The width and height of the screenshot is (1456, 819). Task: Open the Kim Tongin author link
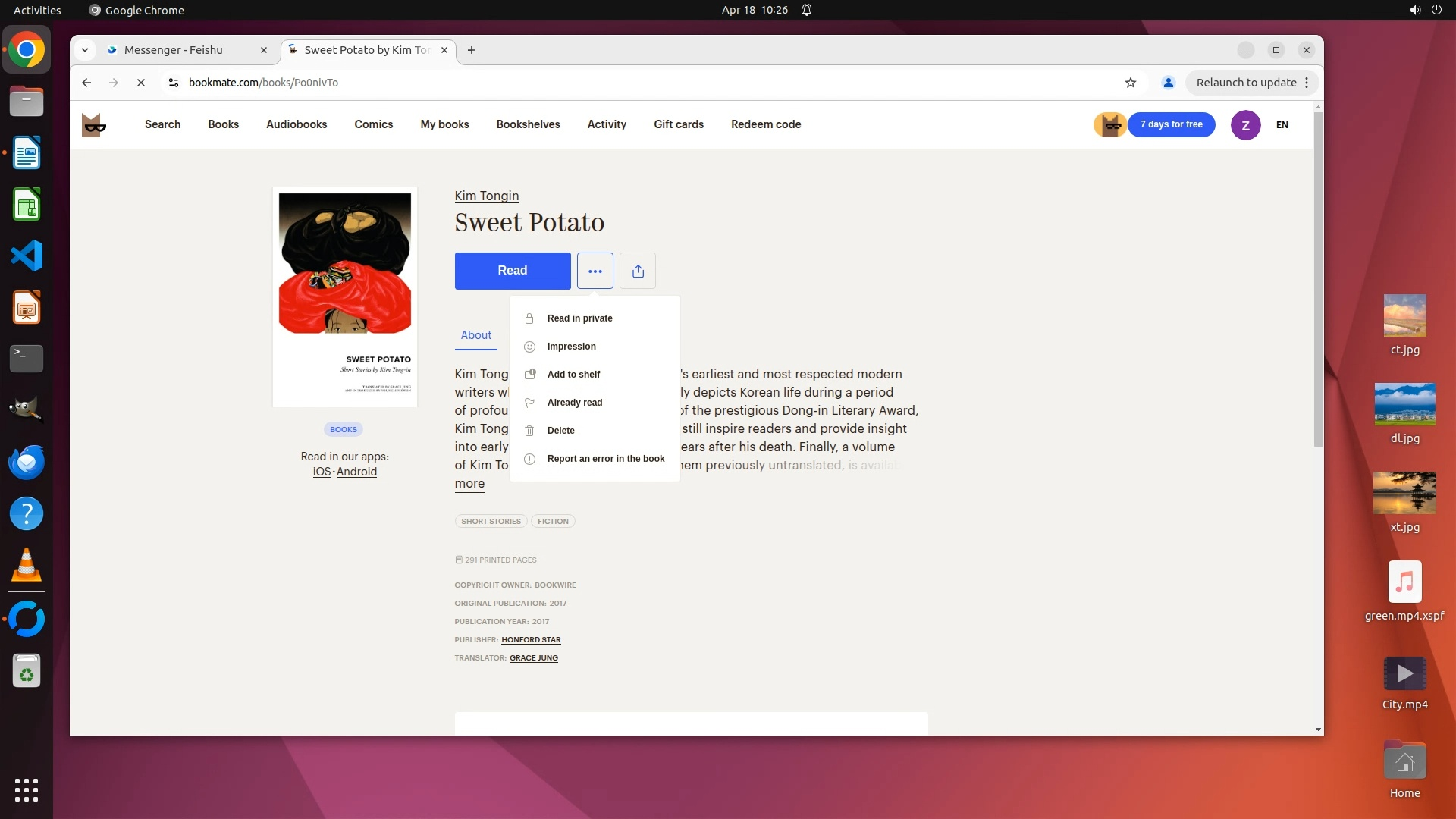[x=487, y=196]
